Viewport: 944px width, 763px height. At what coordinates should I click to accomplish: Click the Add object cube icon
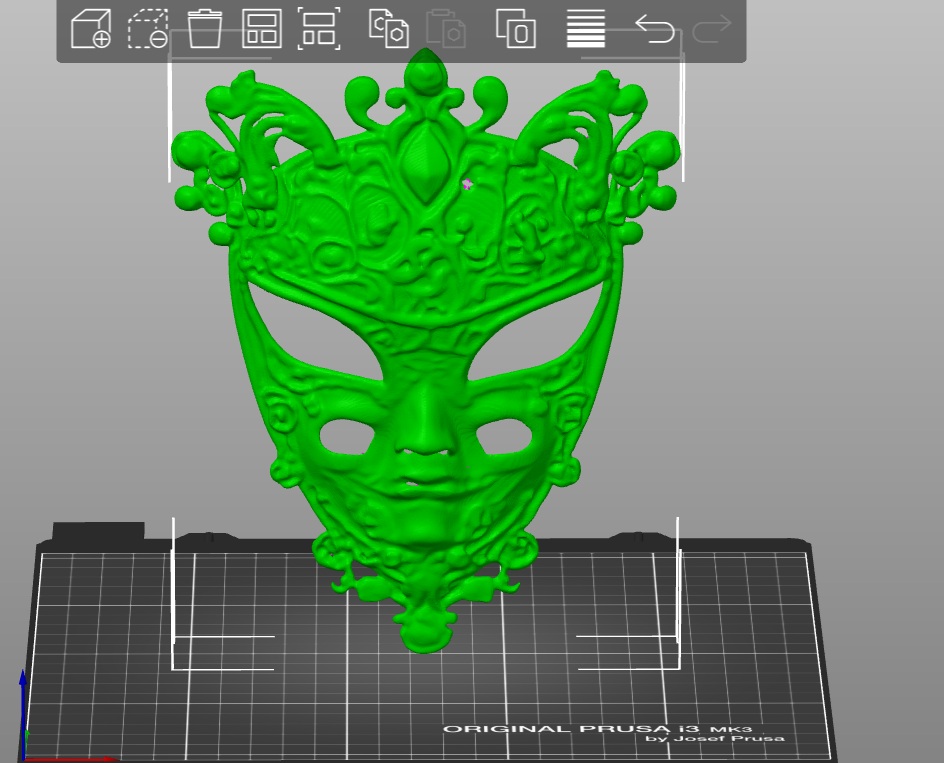click(x=90, y=28)
